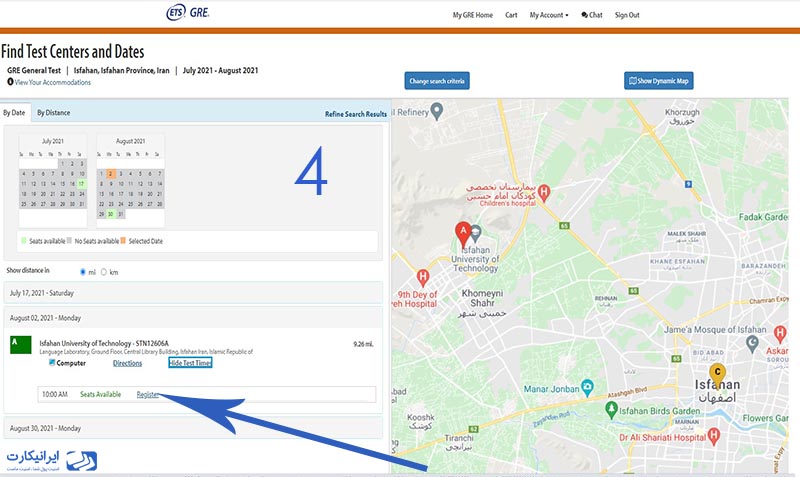Expand the August 30, 2021 - Monday section

193,428
